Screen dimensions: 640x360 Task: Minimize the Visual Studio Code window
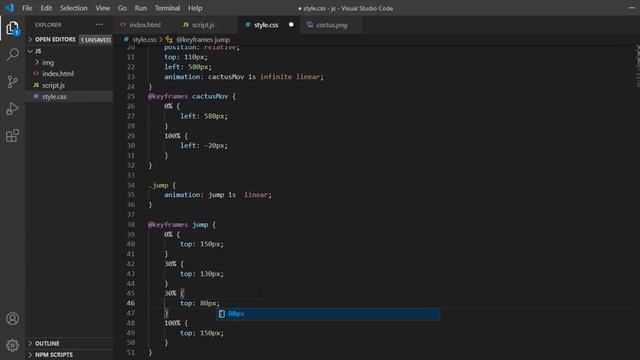click(631, 8)
